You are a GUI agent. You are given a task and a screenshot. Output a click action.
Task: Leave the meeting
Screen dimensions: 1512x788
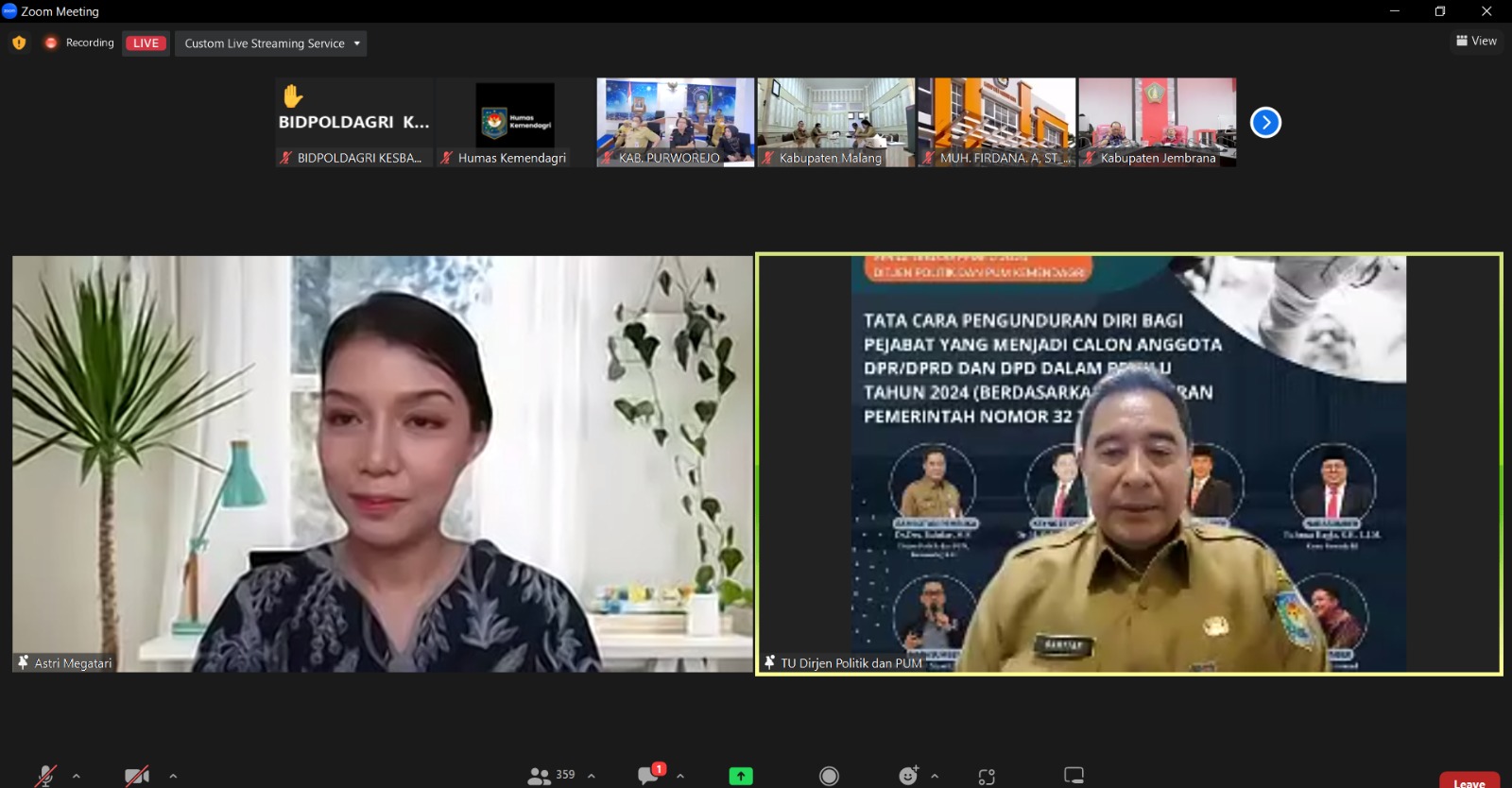click(x=1469, y=781)
